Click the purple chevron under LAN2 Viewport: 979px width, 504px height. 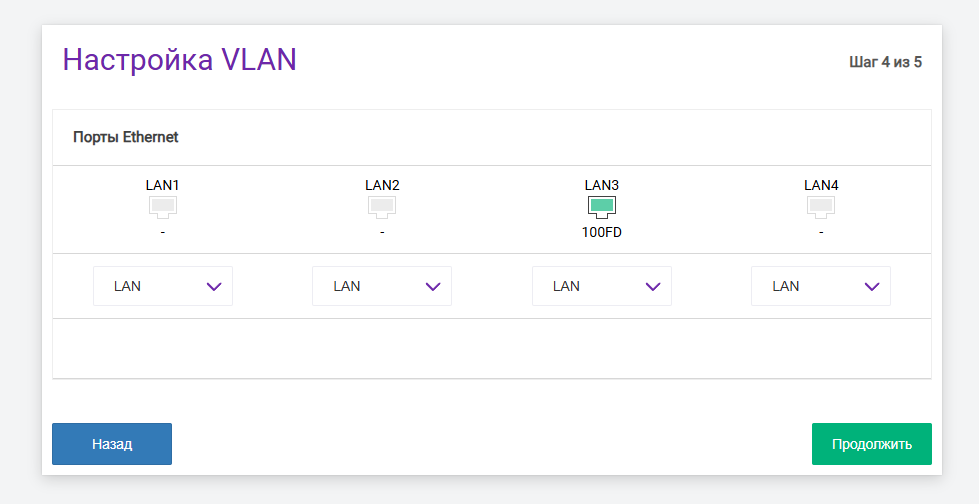tap(433, 287)
